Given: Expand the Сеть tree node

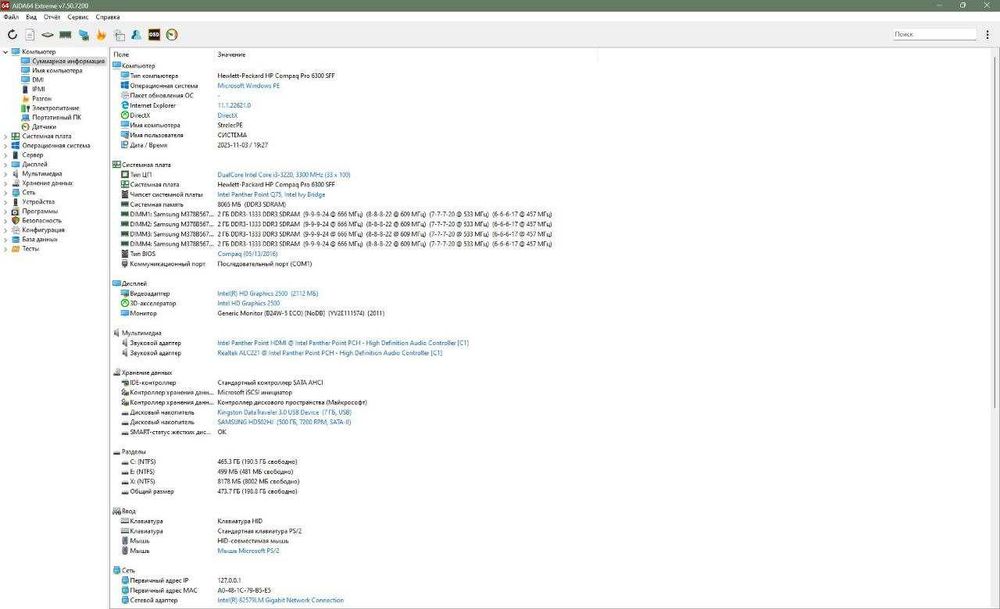Looking at the screenshot, I should tap(6, 193).
